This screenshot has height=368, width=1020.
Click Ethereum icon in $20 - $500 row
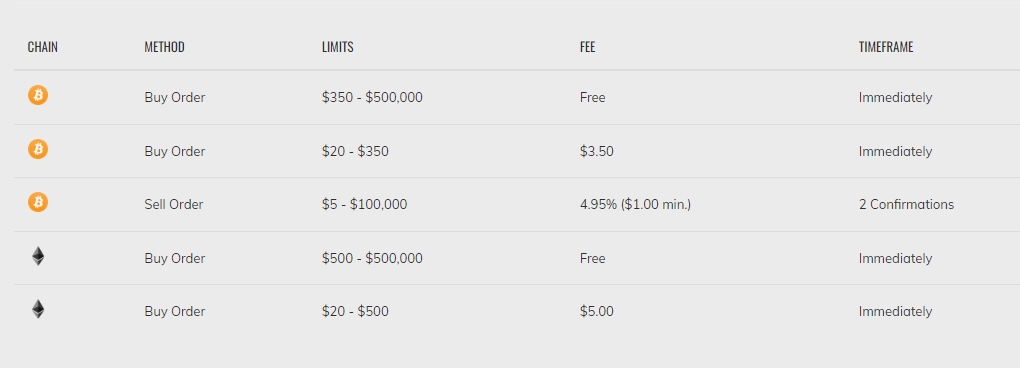[x=38, y=309]
